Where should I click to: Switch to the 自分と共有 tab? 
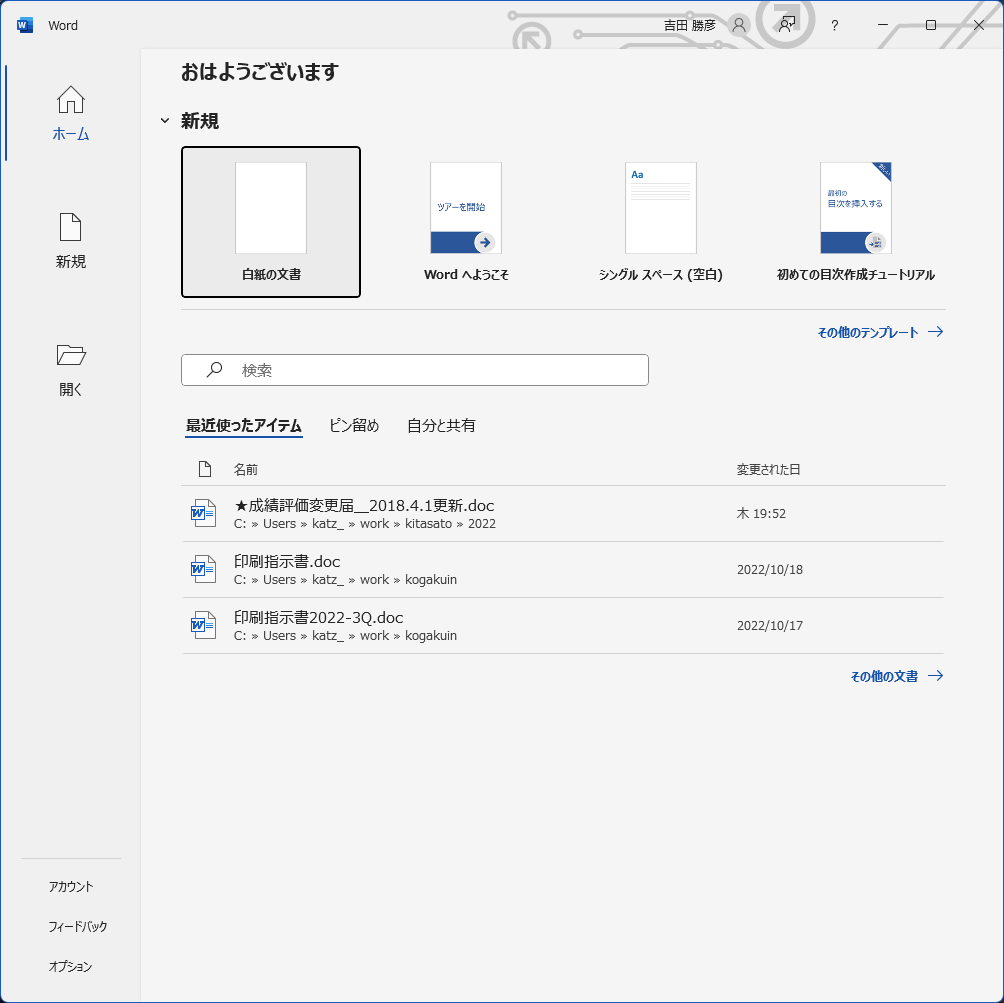(x=441, y=426)
